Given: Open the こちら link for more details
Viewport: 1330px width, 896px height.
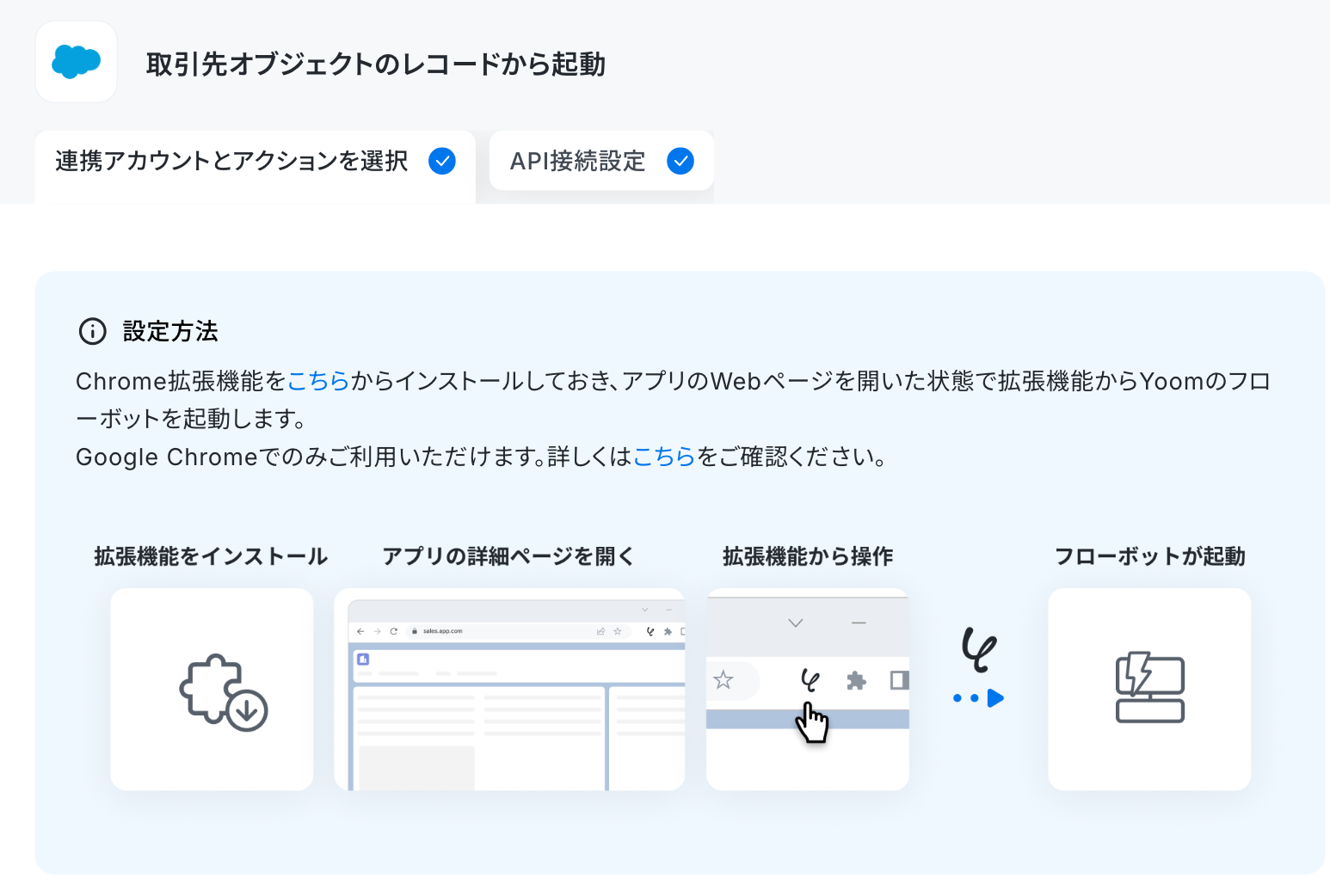Looking at the screenshot, I should (x=664, y=457).
